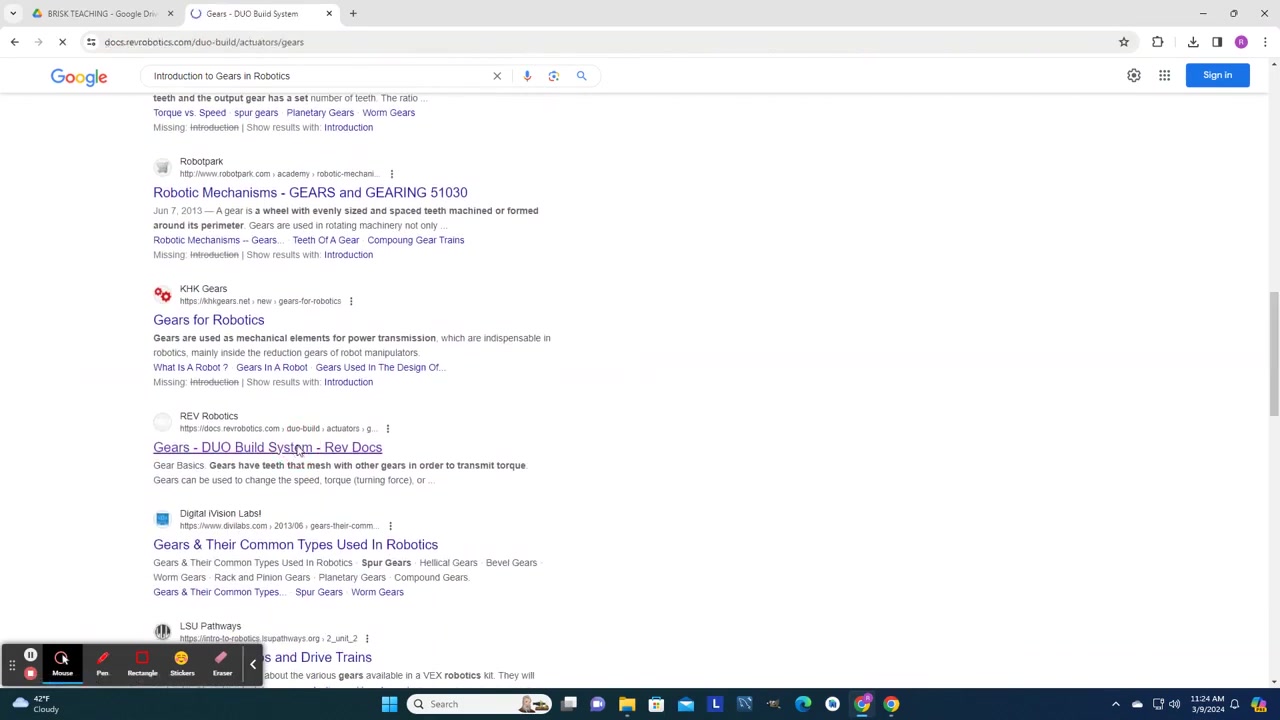Select the Rectangle annotation tool
Image resolution: width=1280 pixels, height=720 pixels.
coord(142,664)
